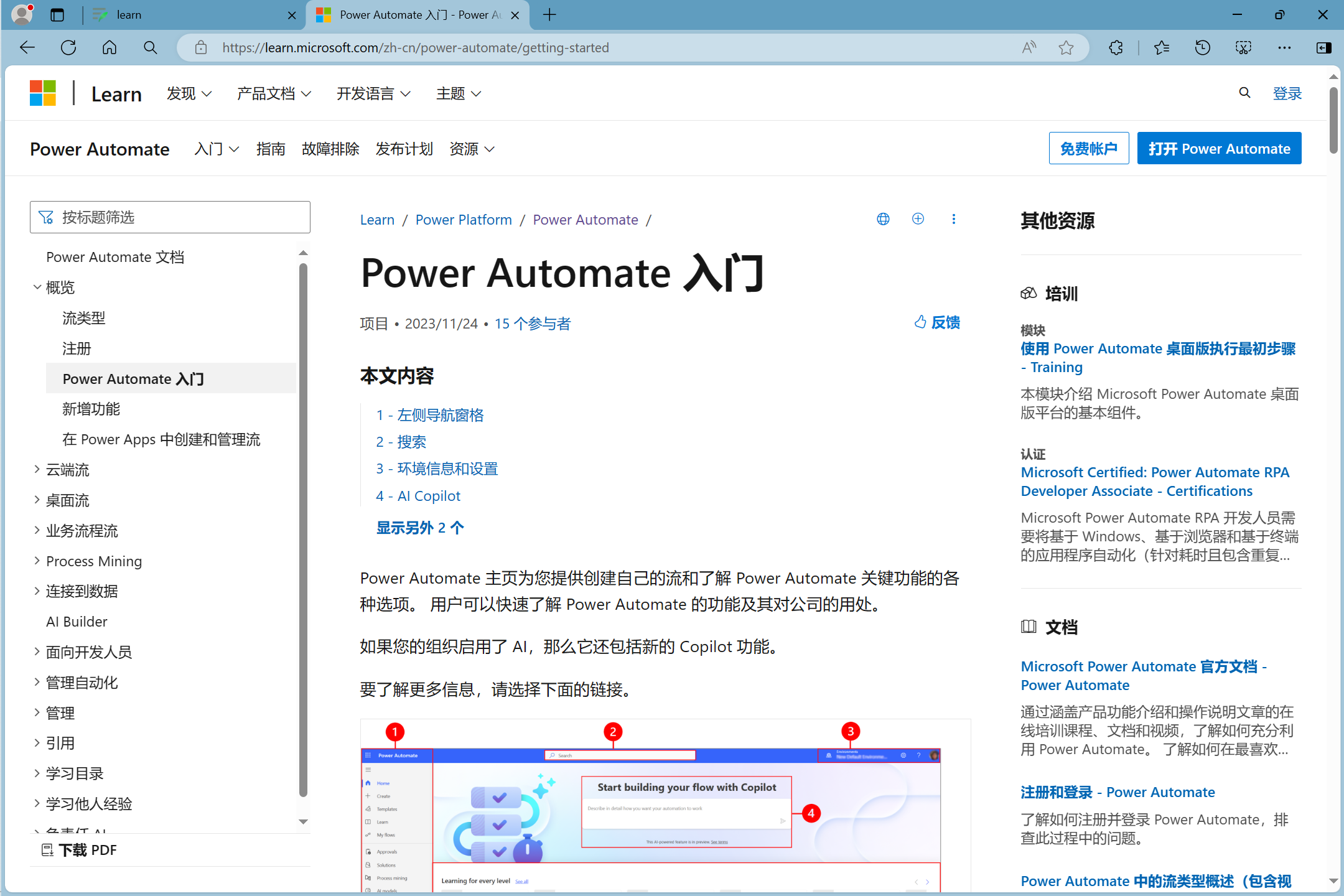Select 发布计划 in the nav bar

[404, 149]
